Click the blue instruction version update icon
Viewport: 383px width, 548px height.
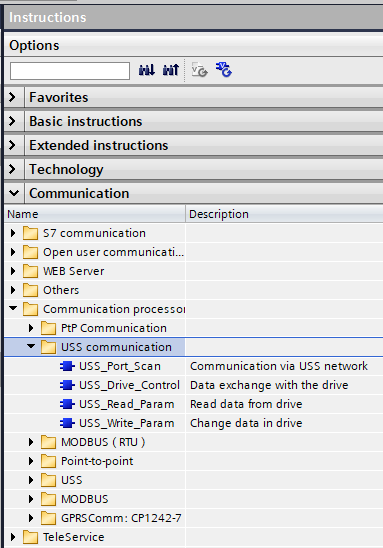click(224, 70)
